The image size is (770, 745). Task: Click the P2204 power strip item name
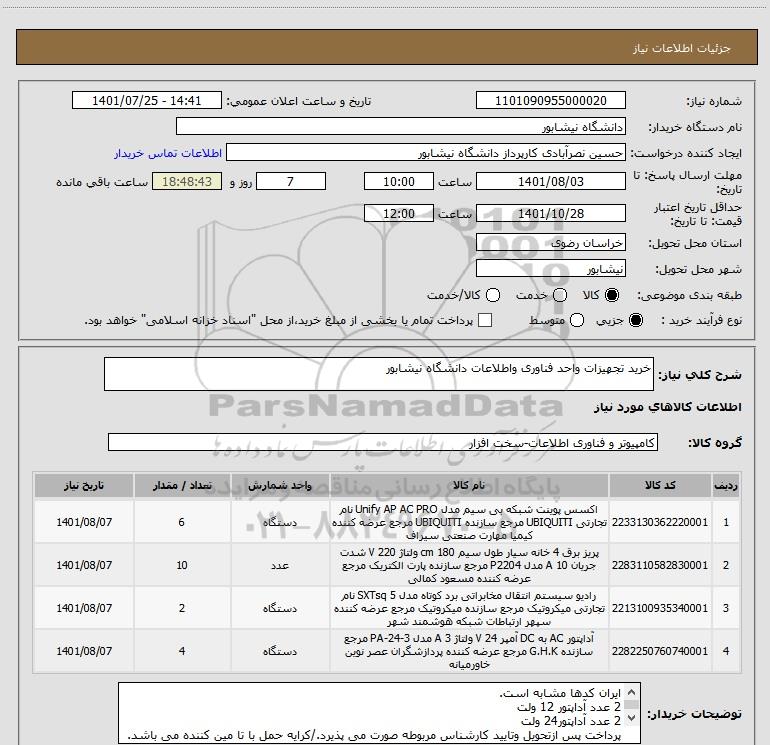click(x=469, y=565)
